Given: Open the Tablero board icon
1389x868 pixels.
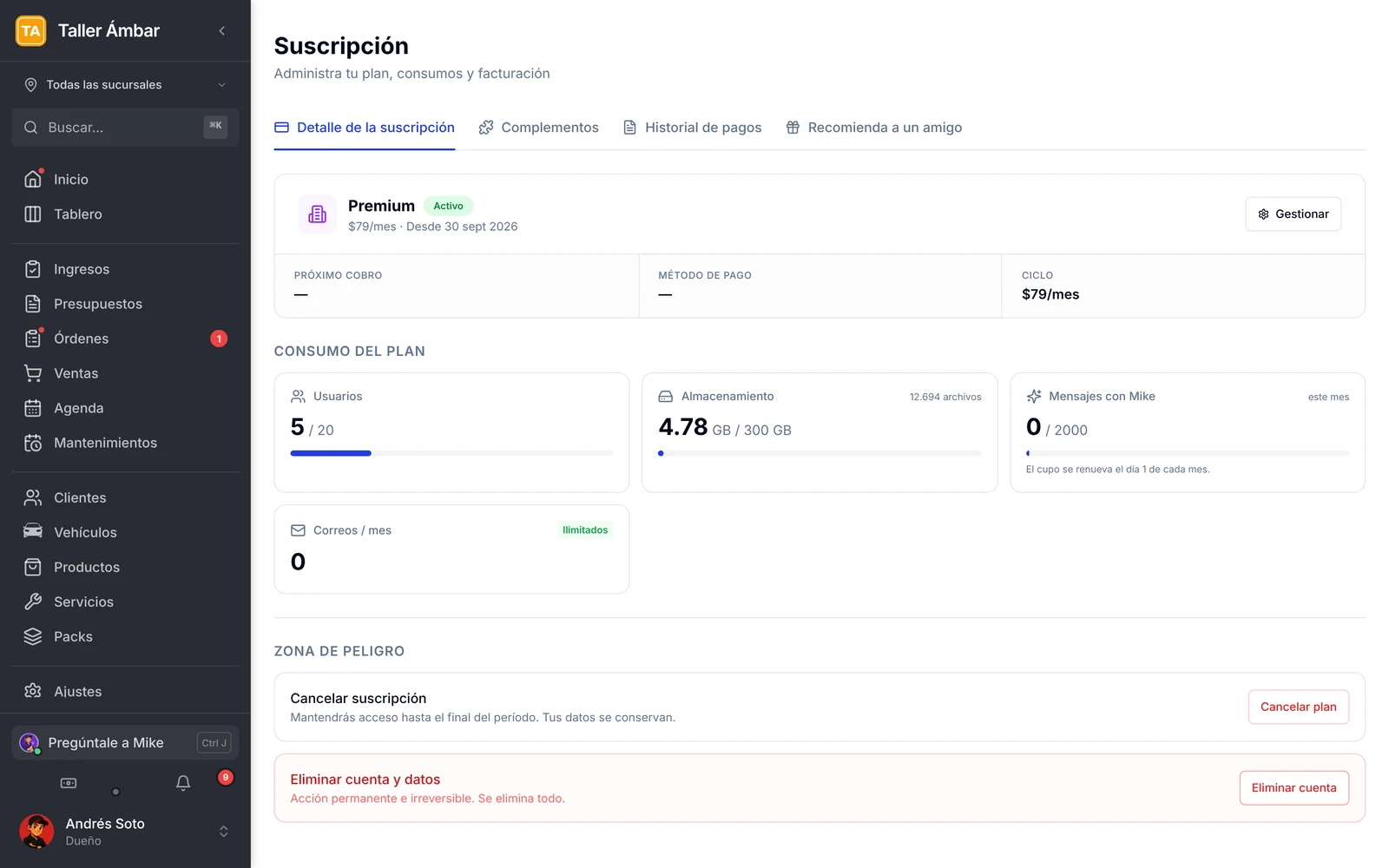Looking at the screenshot, I should [x=33, y=214].
